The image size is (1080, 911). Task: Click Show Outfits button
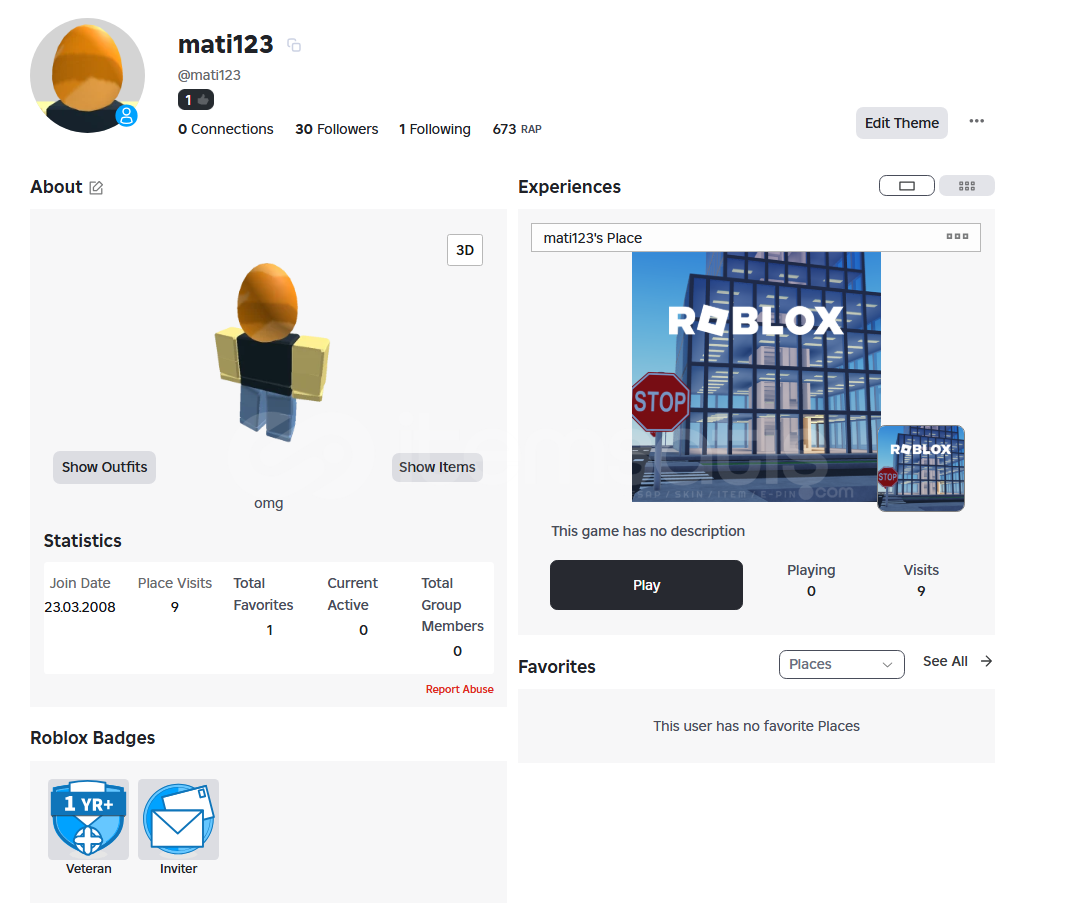pyautogui.click(x=105, y=468)
